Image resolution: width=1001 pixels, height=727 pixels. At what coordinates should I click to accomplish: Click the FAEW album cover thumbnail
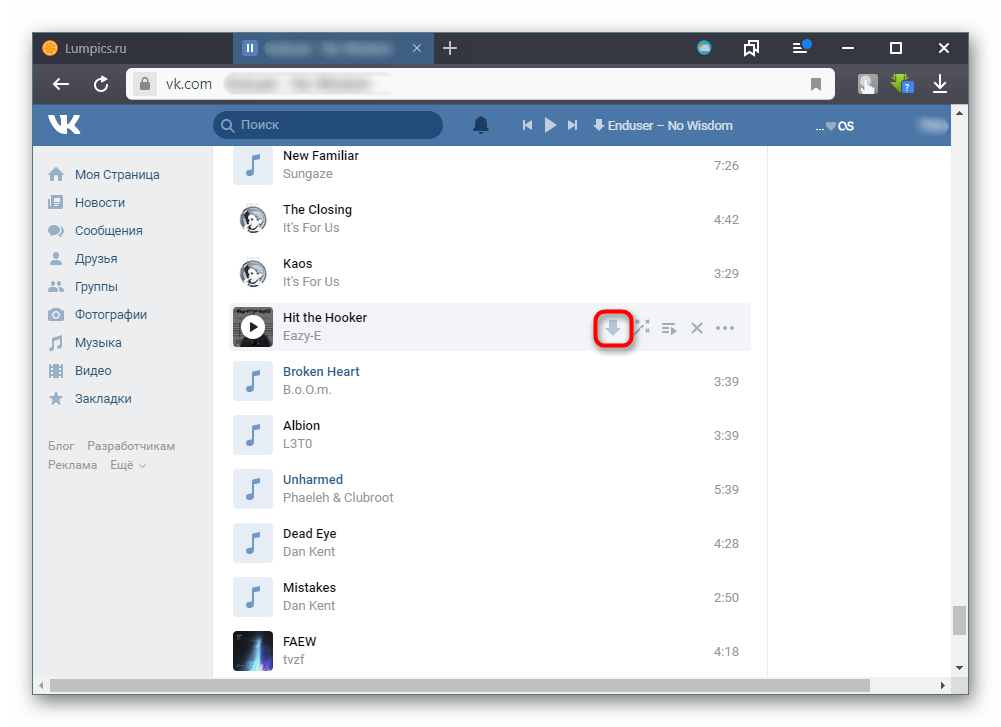[x=253, y=651]
